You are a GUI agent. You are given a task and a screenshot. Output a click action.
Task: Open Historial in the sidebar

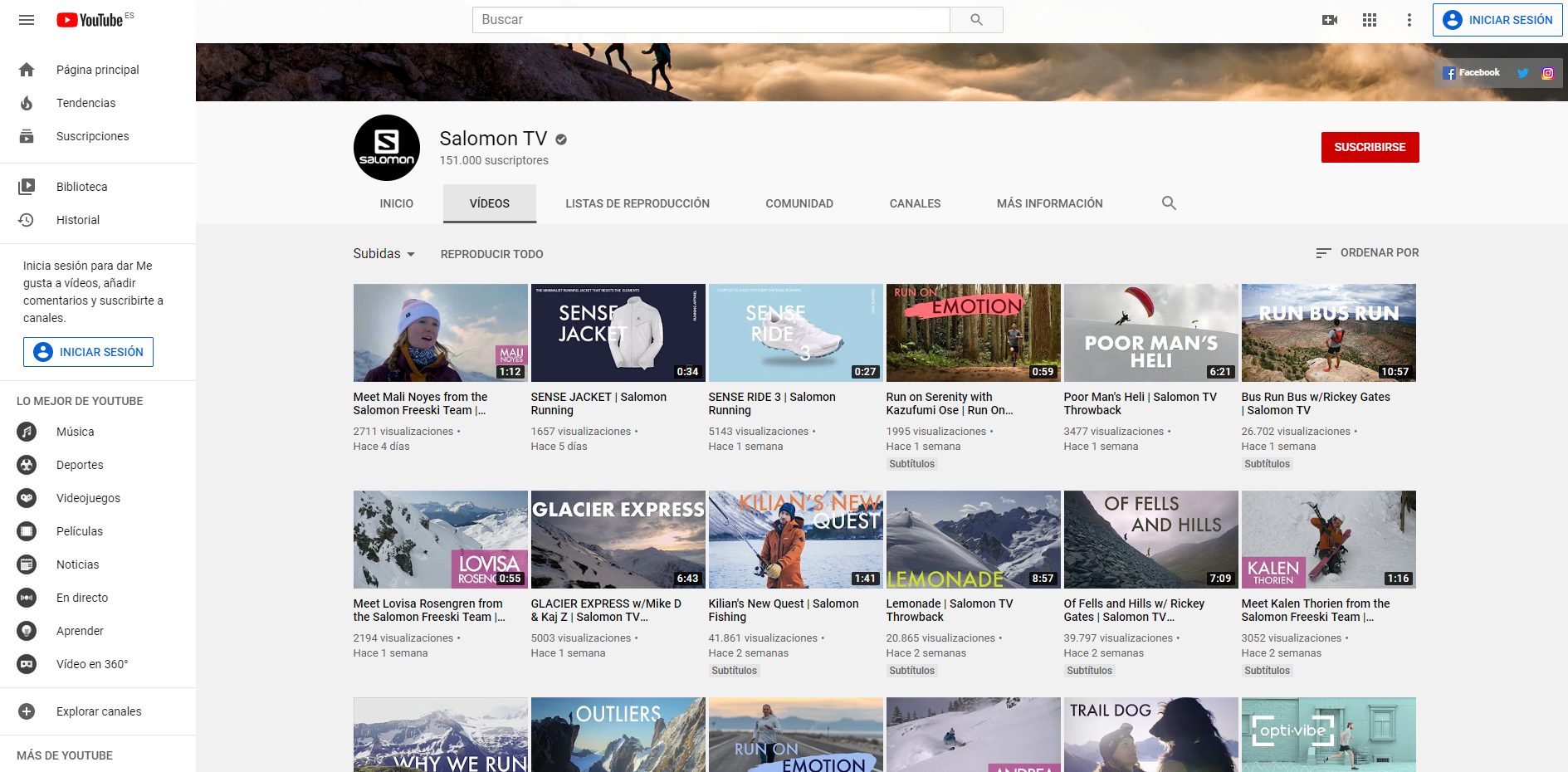(77, 220)
